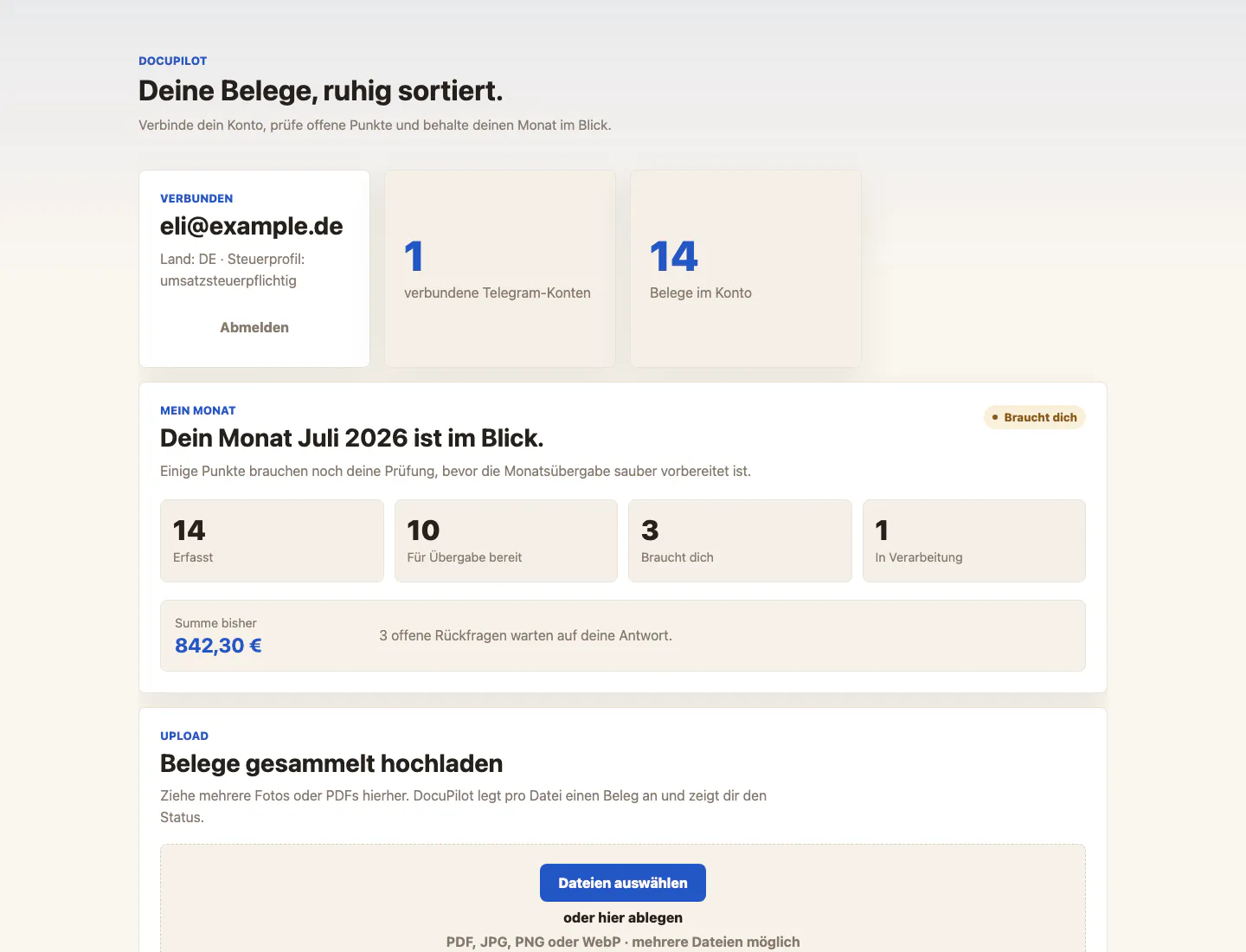Select the text Einige Punkte brauchen noch
This screenshot has width=1246, height=952.
coord(455,472)
